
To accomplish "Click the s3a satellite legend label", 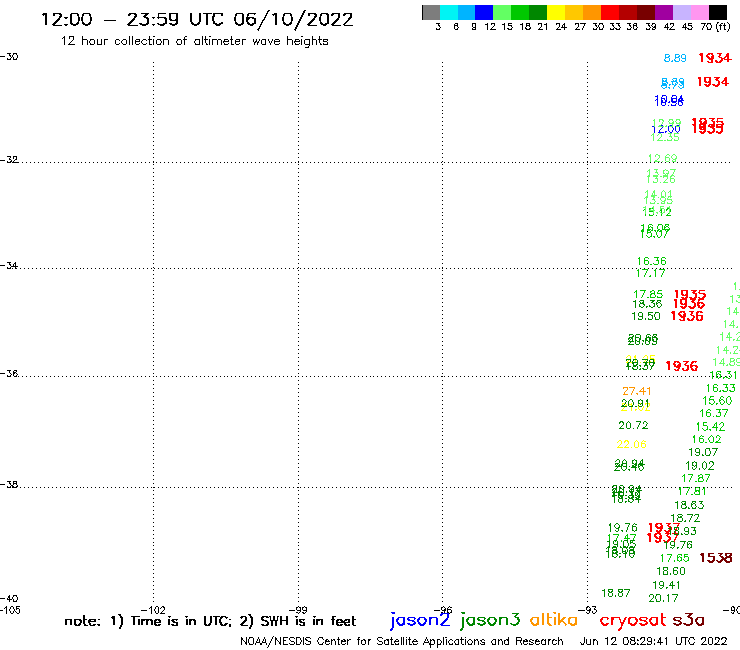I will (x=688, y=620).
